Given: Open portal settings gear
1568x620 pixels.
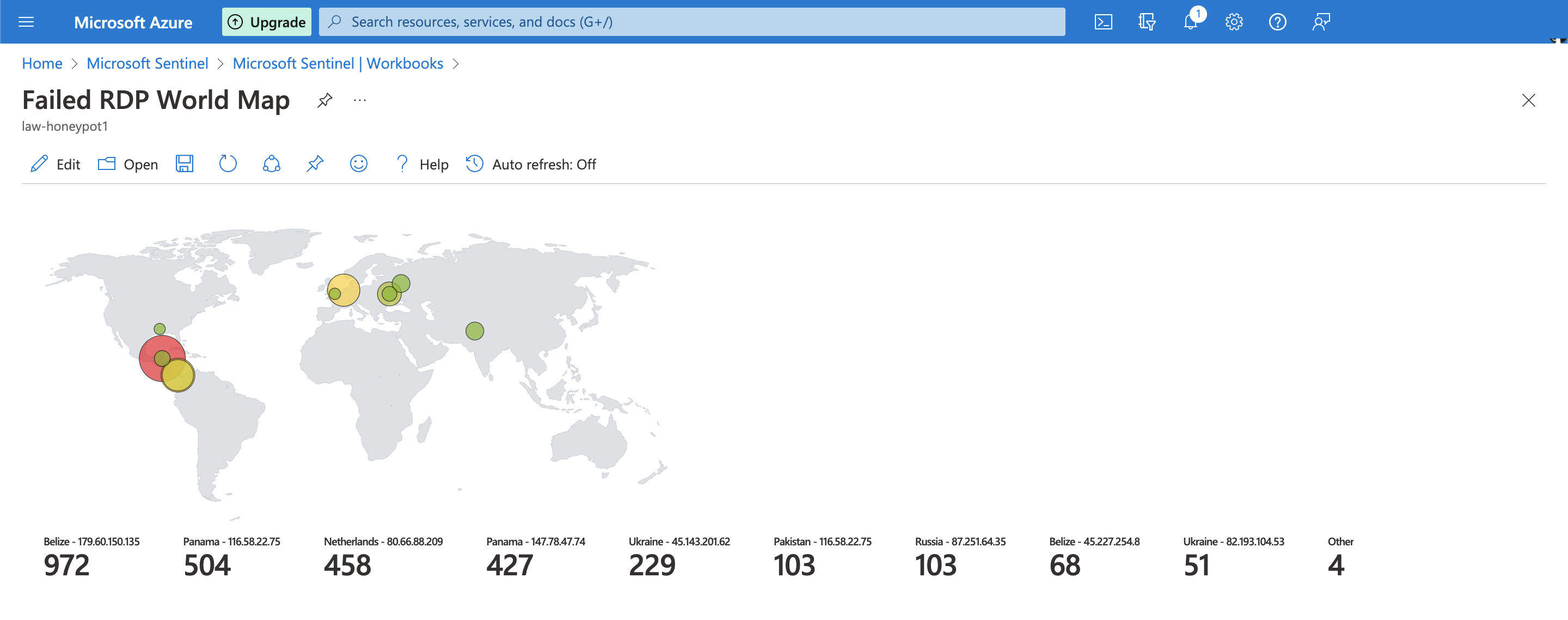Looking at the screenshot, I should 1234,21.
